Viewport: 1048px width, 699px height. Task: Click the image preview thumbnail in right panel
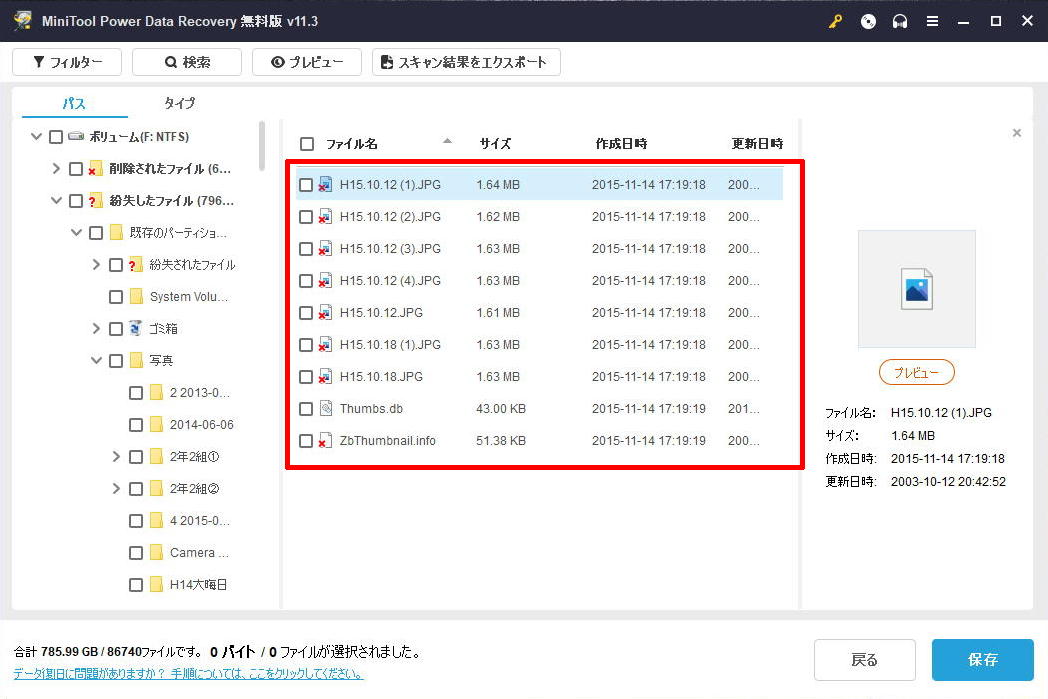click(x=916, y=288)
